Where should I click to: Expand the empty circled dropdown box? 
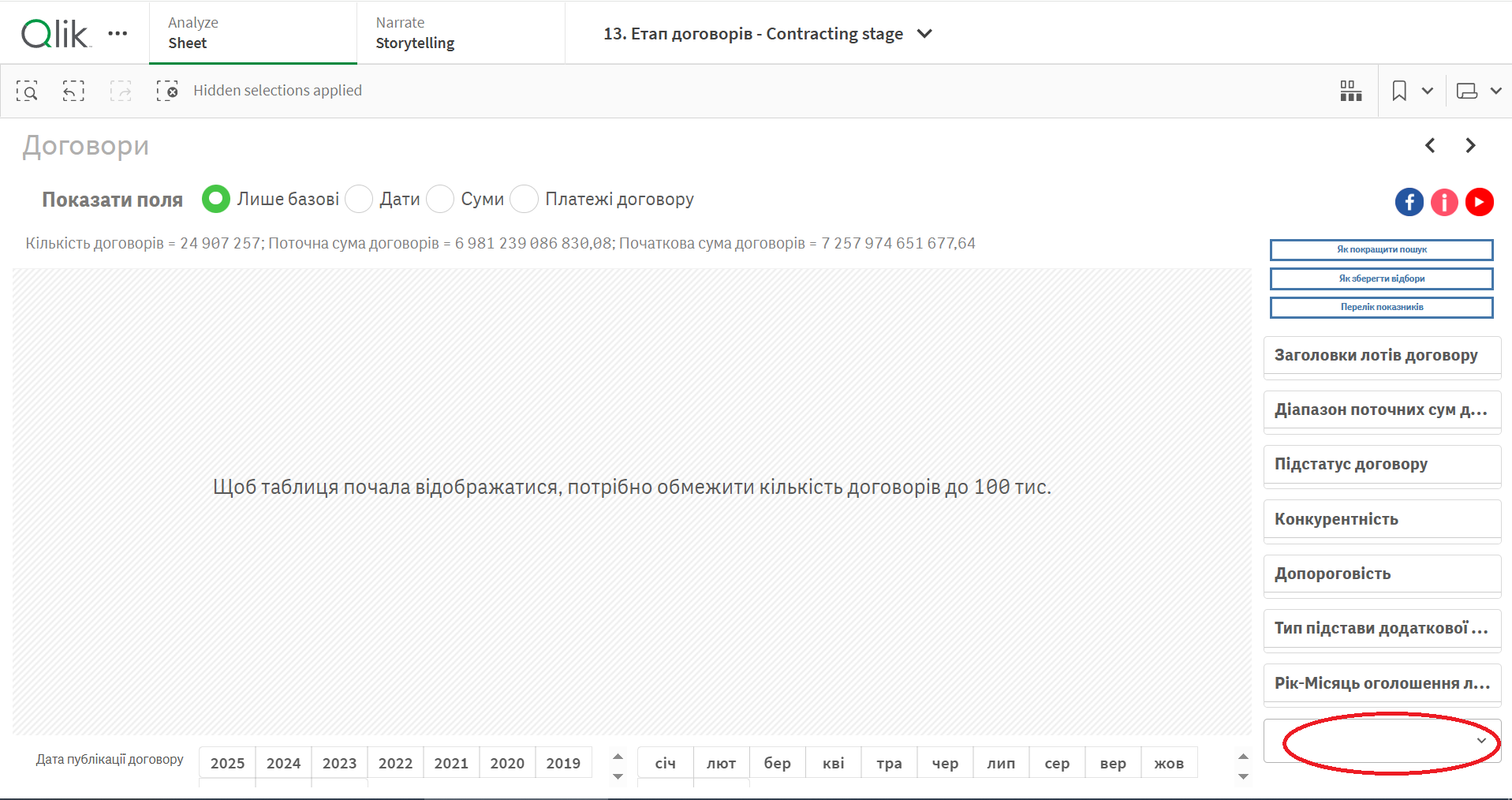point(1481,741)
